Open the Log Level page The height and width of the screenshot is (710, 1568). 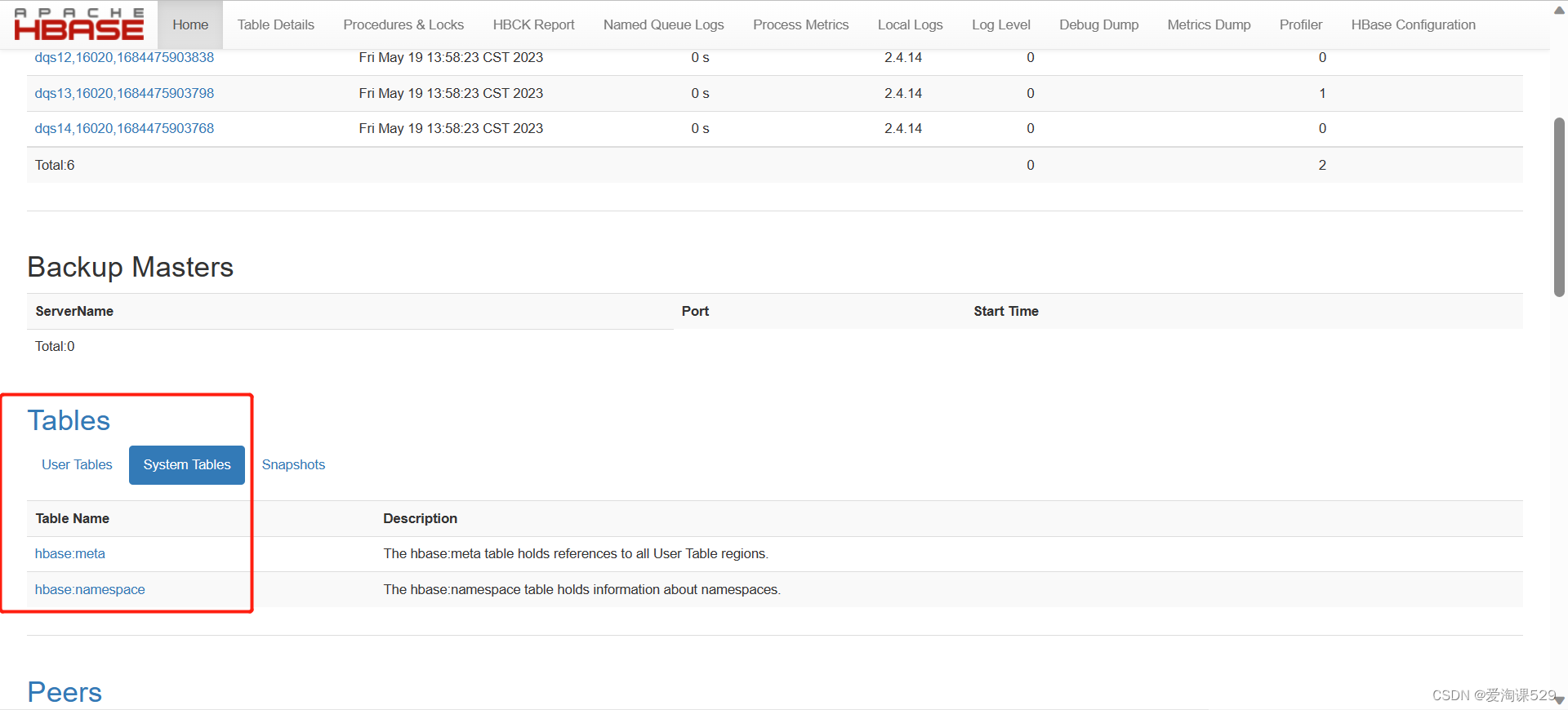pyautogui.click(x=1000, y=24)
